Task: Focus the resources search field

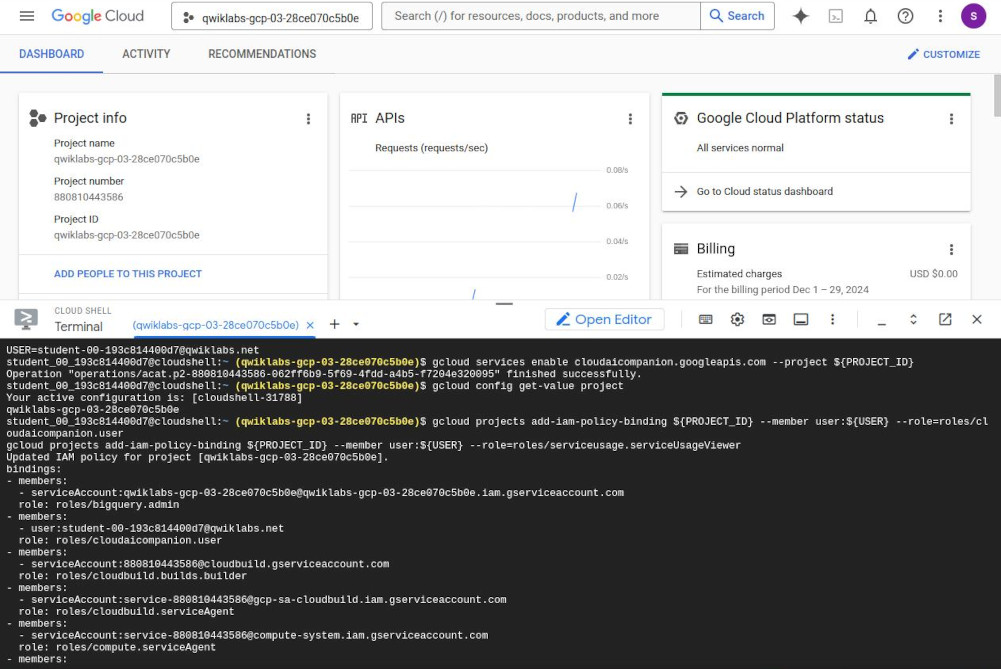Action: point(541,16)
